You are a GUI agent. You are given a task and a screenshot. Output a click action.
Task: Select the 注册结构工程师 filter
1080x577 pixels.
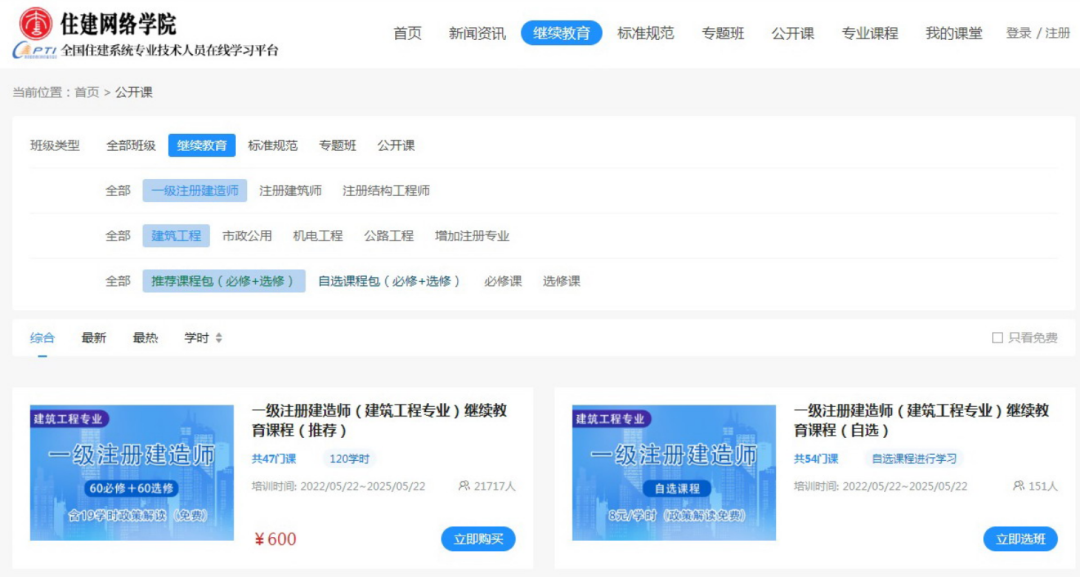[x=388, y=190]
